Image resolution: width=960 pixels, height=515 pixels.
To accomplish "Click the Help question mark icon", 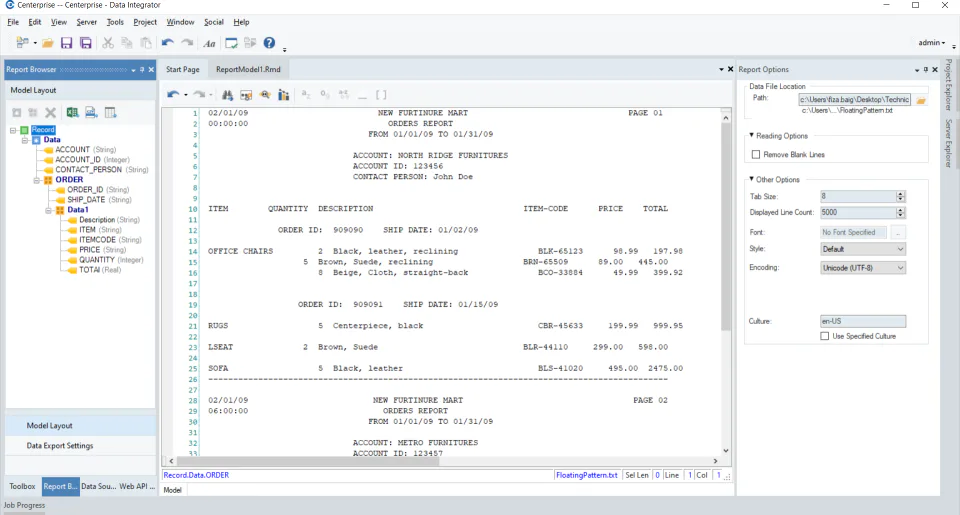I will pyautogui.click(x=269, y=43).
